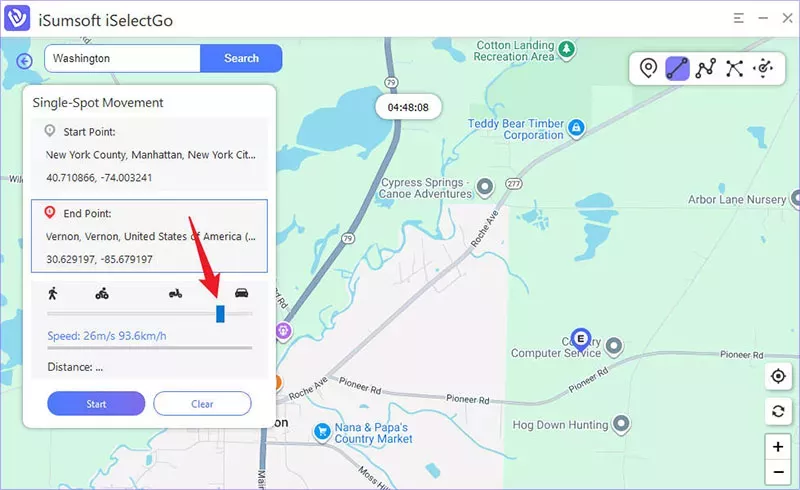
Task: Click the blue speed slider handle
Action: click(x=220, y=314)
